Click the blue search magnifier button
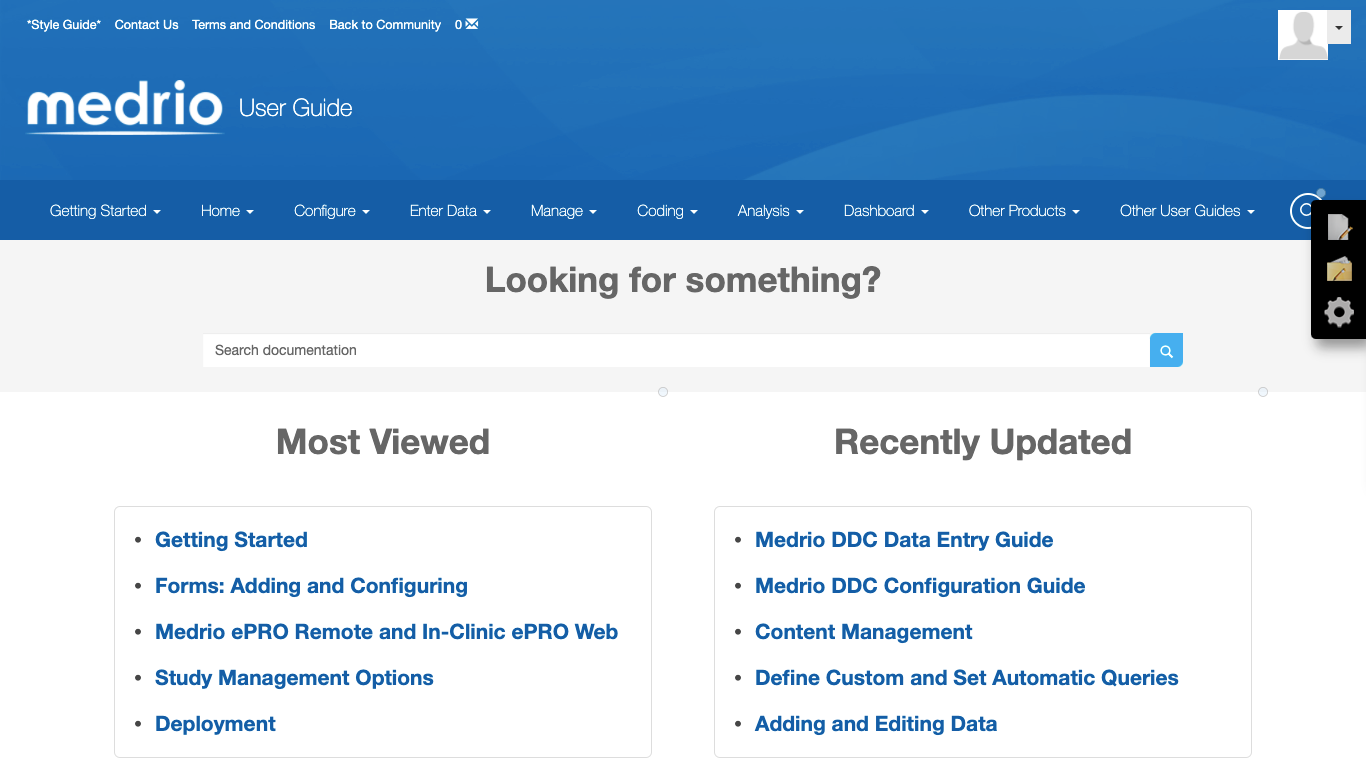 1166,350
